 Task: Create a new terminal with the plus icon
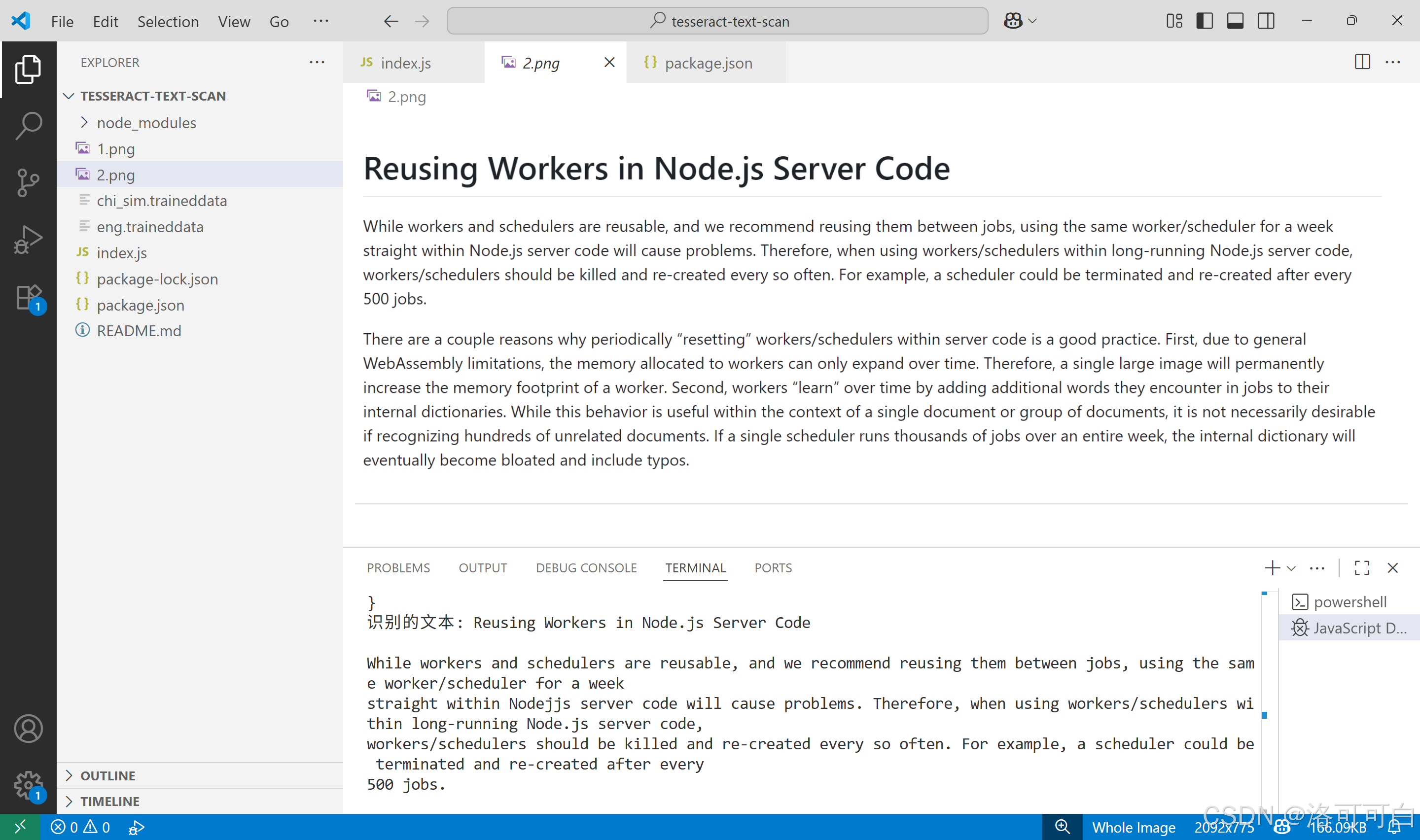(x=1271, y=567)
